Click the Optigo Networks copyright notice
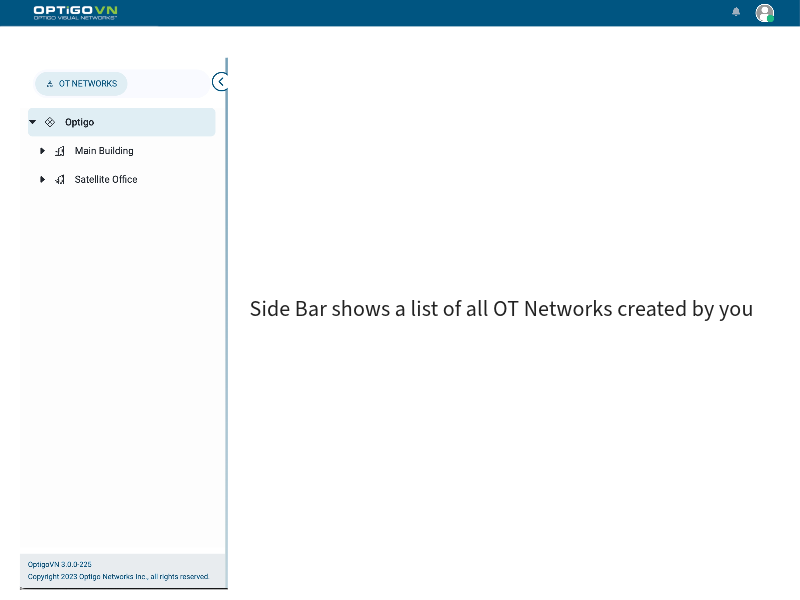Screen dimensions: 800x600 pos(117,576)
